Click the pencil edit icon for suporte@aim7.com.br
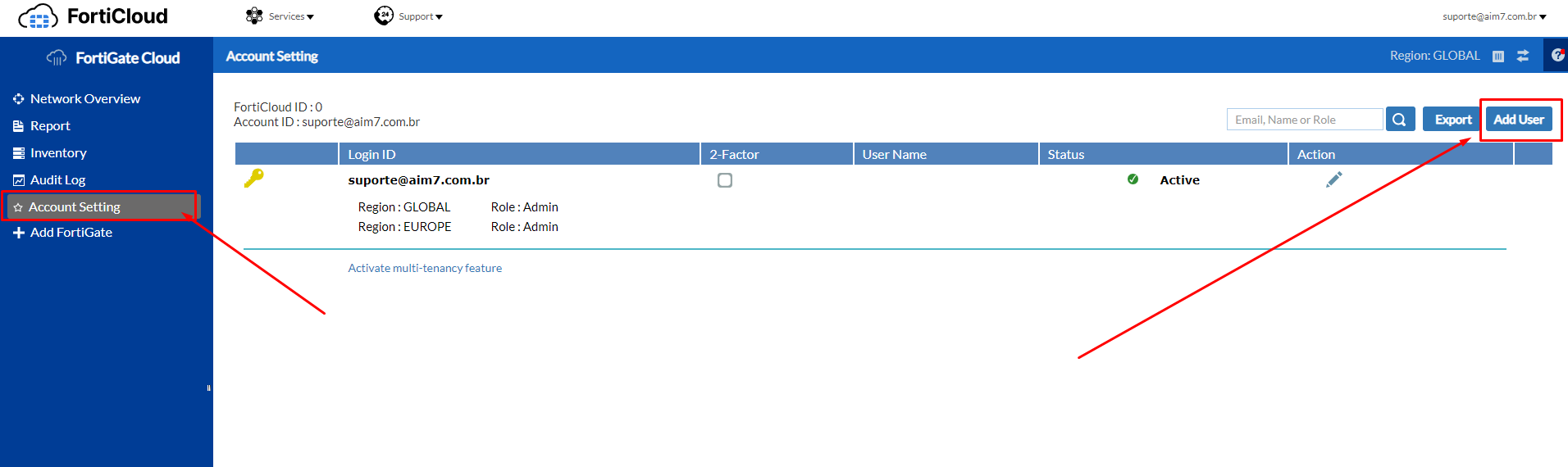The image size is (1568, 467). (x=1334, y=179)
